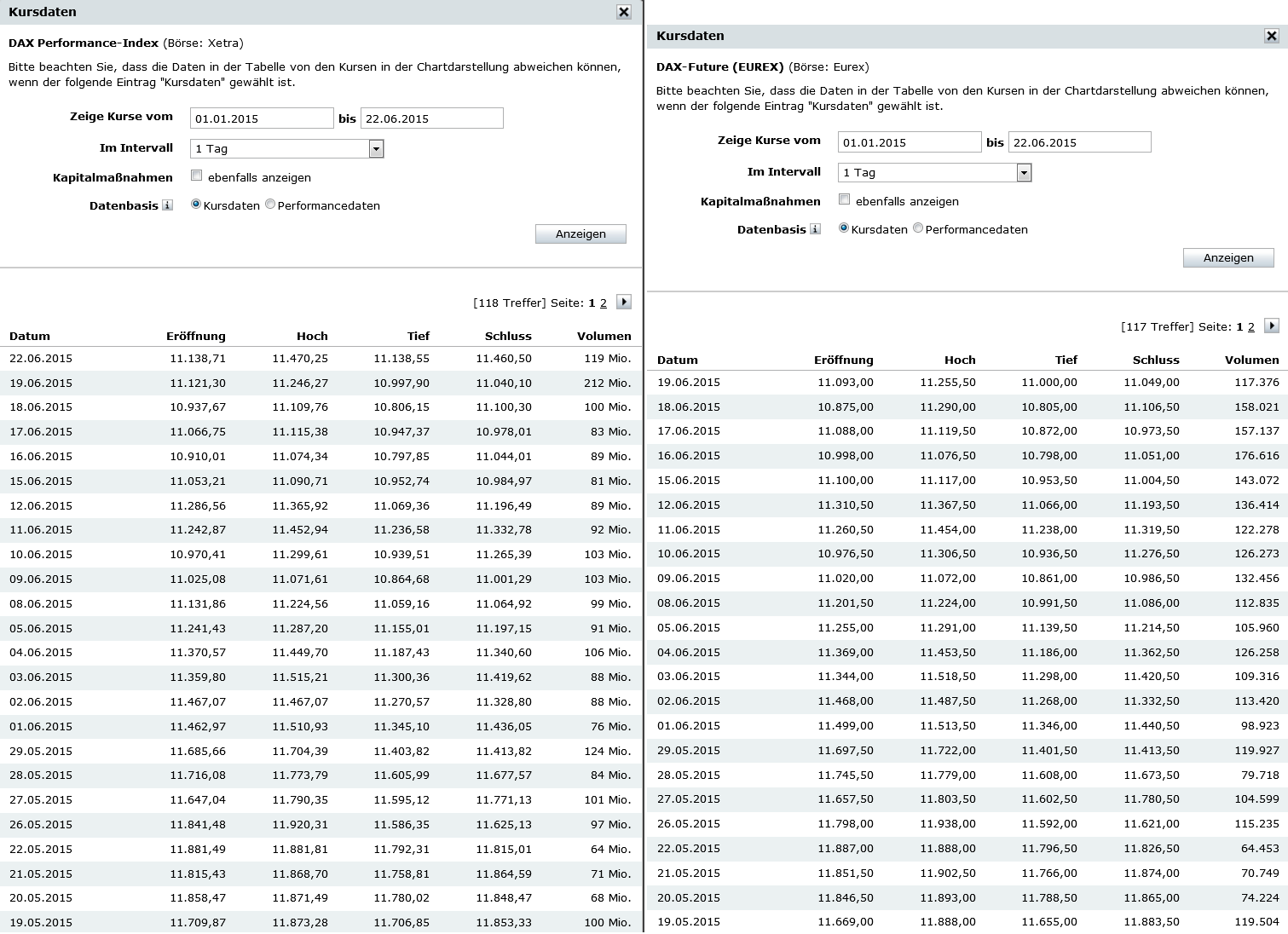This screenshot has height=934, width=1288.
Task: Select date 22.06.2015 in DAX Performance-Index table
Action: pos(41,359)
